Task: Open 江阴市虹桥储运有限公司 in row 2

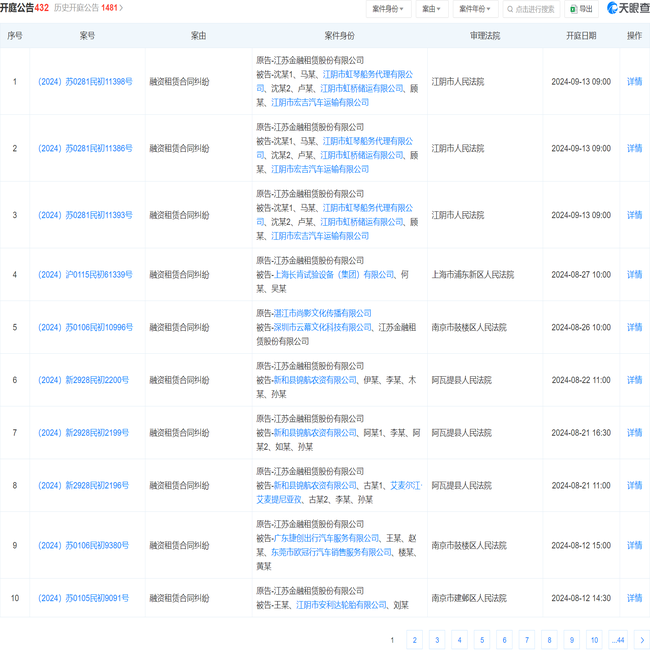Action: click(361, 155)
